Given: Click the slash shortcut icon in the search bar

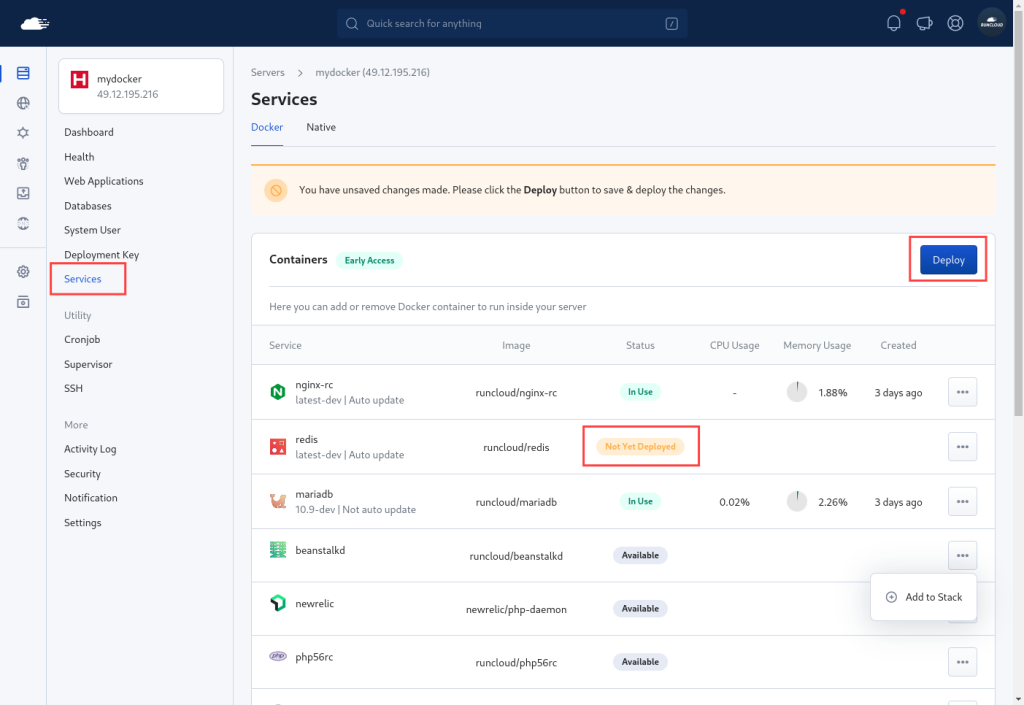Looking at the screenshot, I should [x=671, y=24].
